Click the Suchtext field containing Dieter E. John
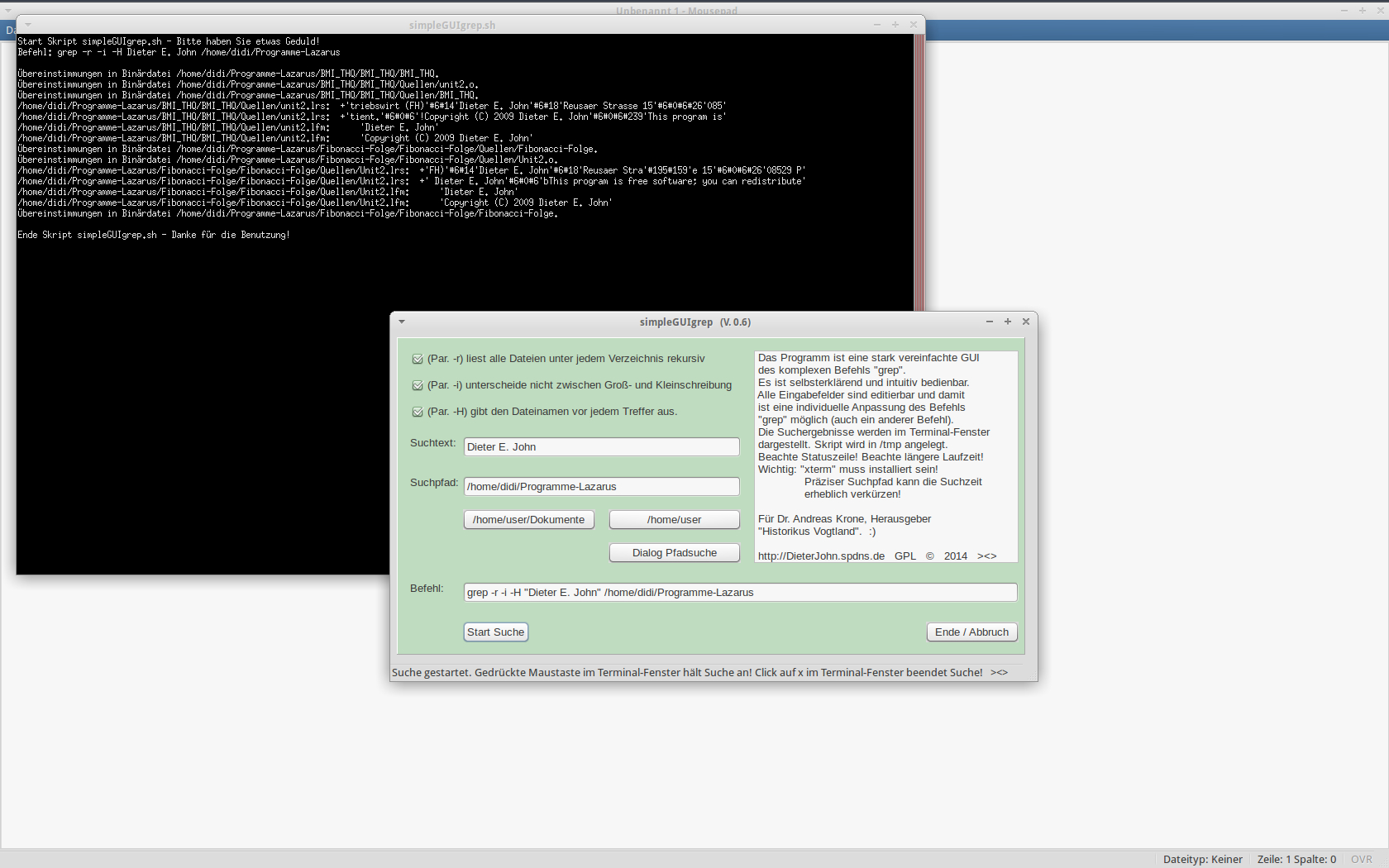 click(x=602, y=447)
